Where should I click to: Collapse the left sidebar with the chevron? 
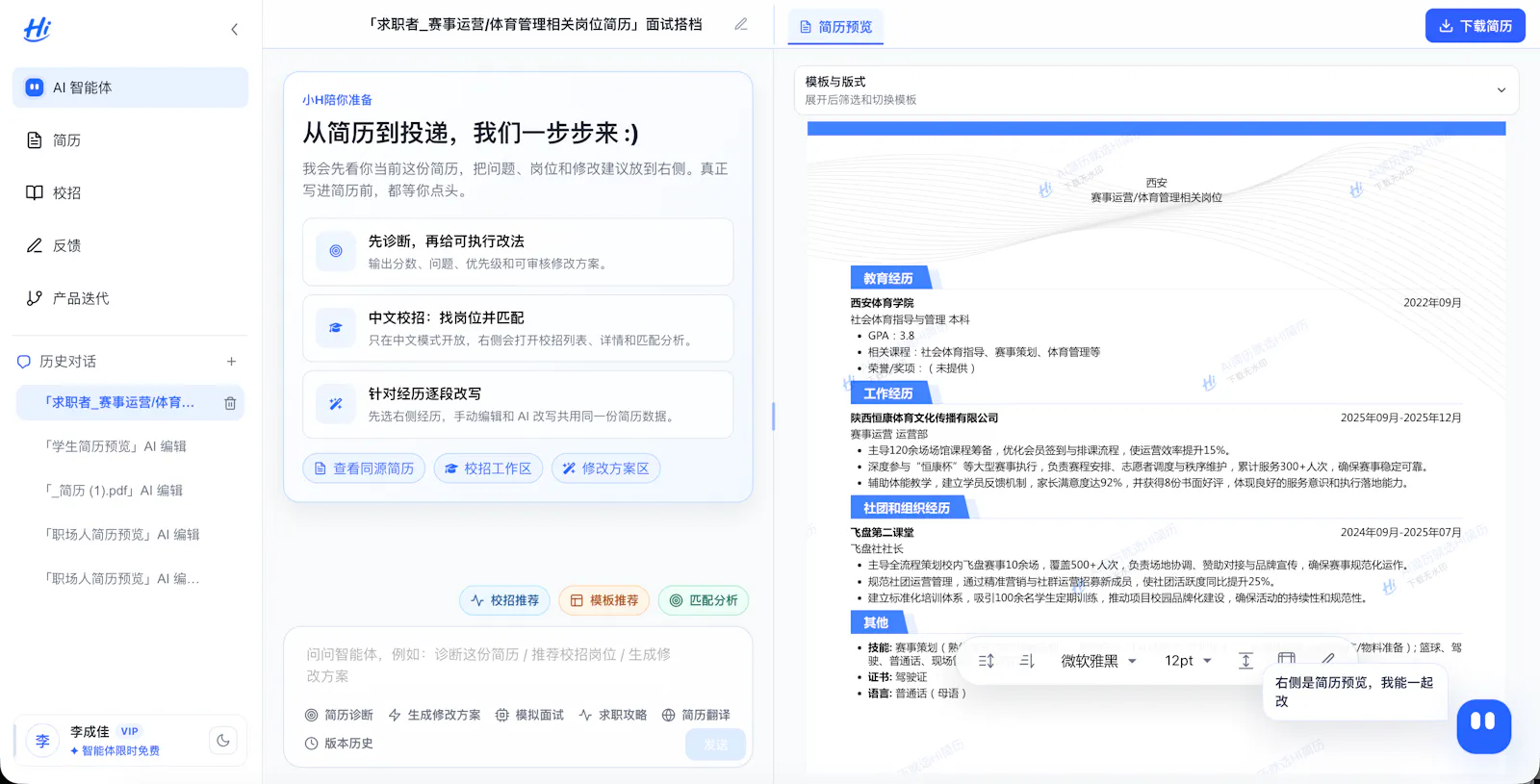click(234, 30)
